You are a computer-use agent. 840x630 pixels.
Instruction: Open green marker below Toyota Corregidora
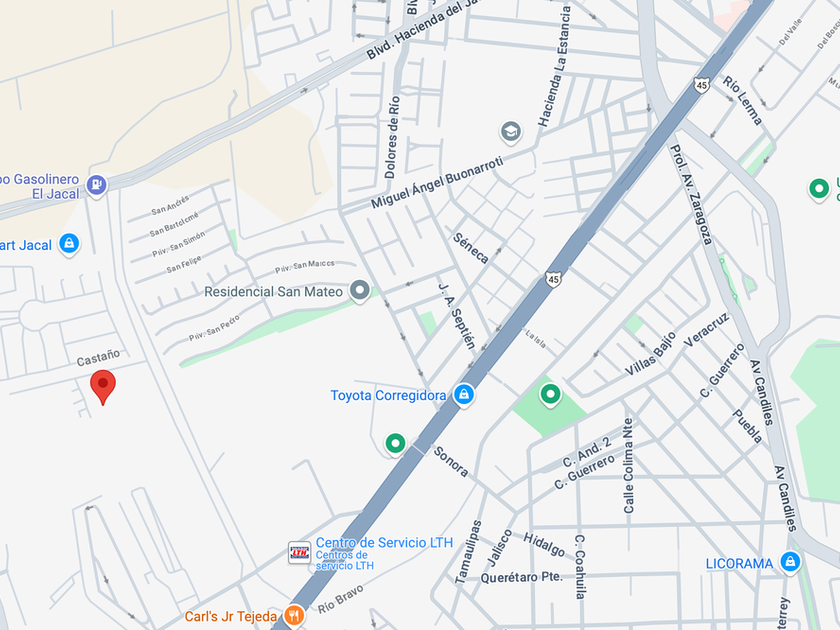tap(395, 444)
